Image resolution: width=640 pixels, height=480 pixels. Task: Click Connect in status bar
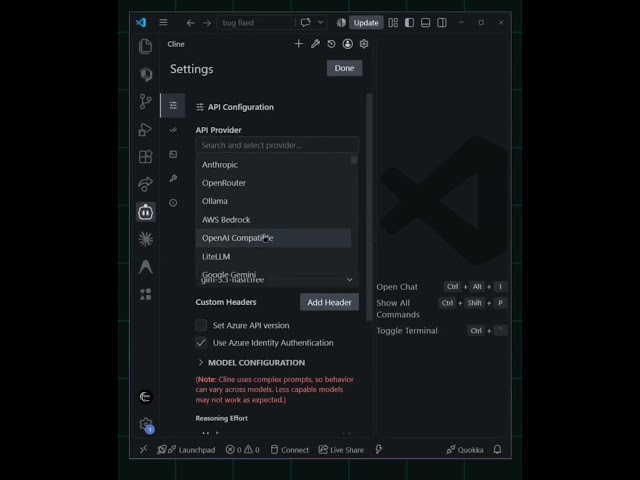tap(290, 450)
